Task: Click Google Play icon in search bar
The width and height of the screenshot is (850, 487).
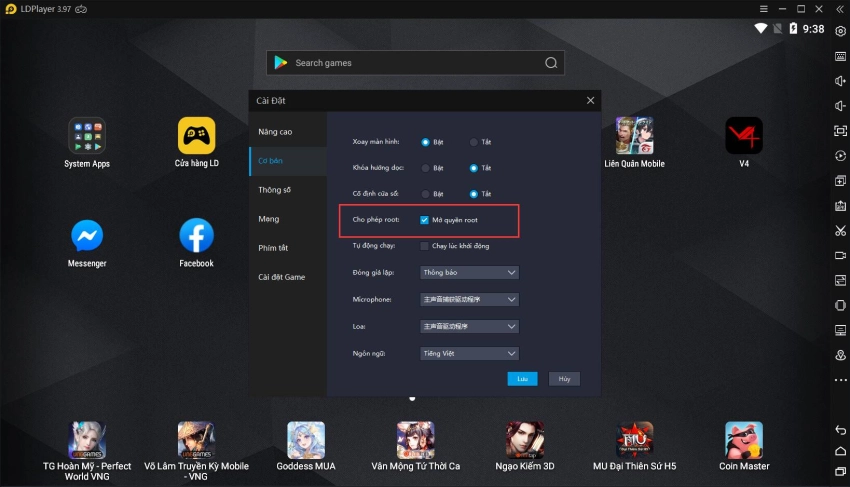Action: tap(281, 63)
